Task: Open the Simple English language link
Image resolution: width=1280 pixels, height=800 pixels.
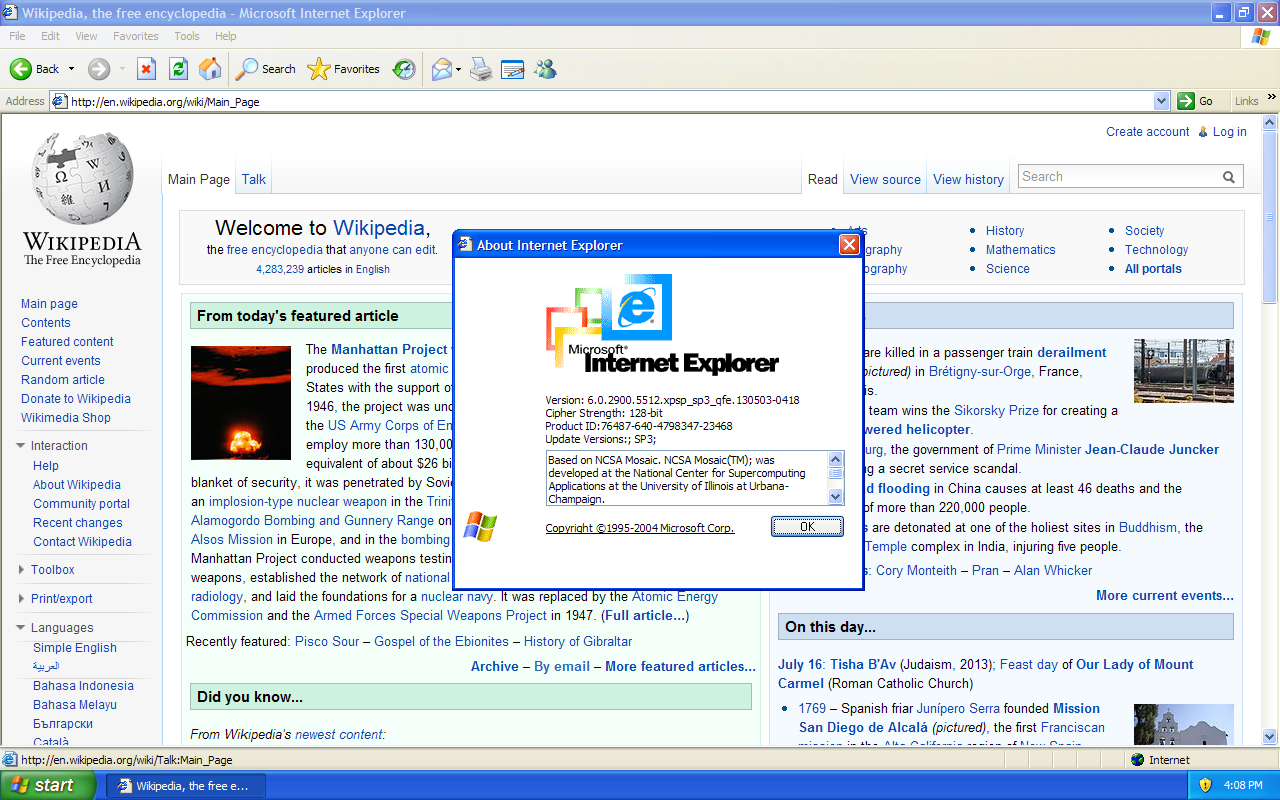Action: click(x=75, y=648)
